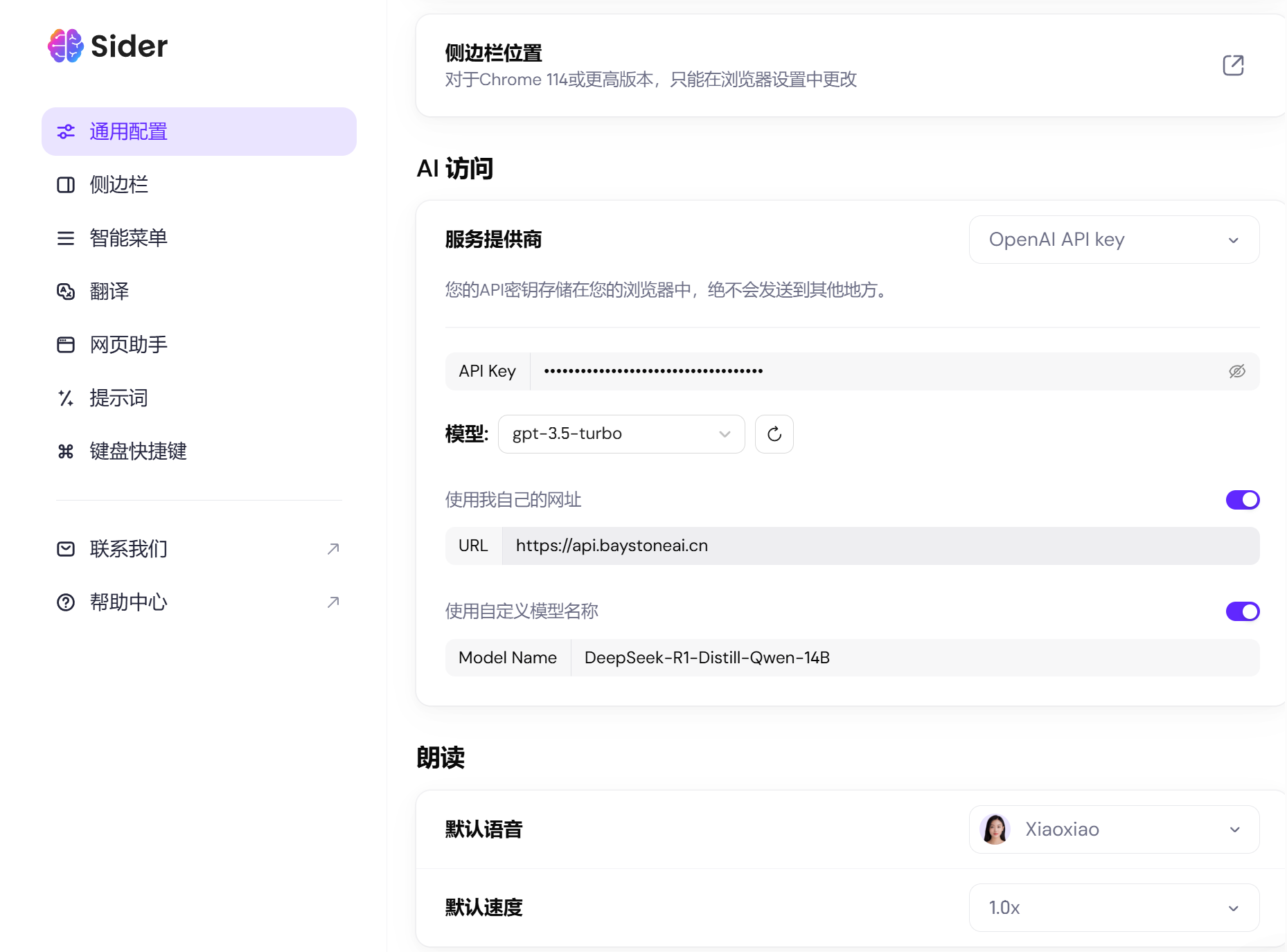1287x952 pixels.
Task: Open 网页助手 settings
Action: point(199,345)
